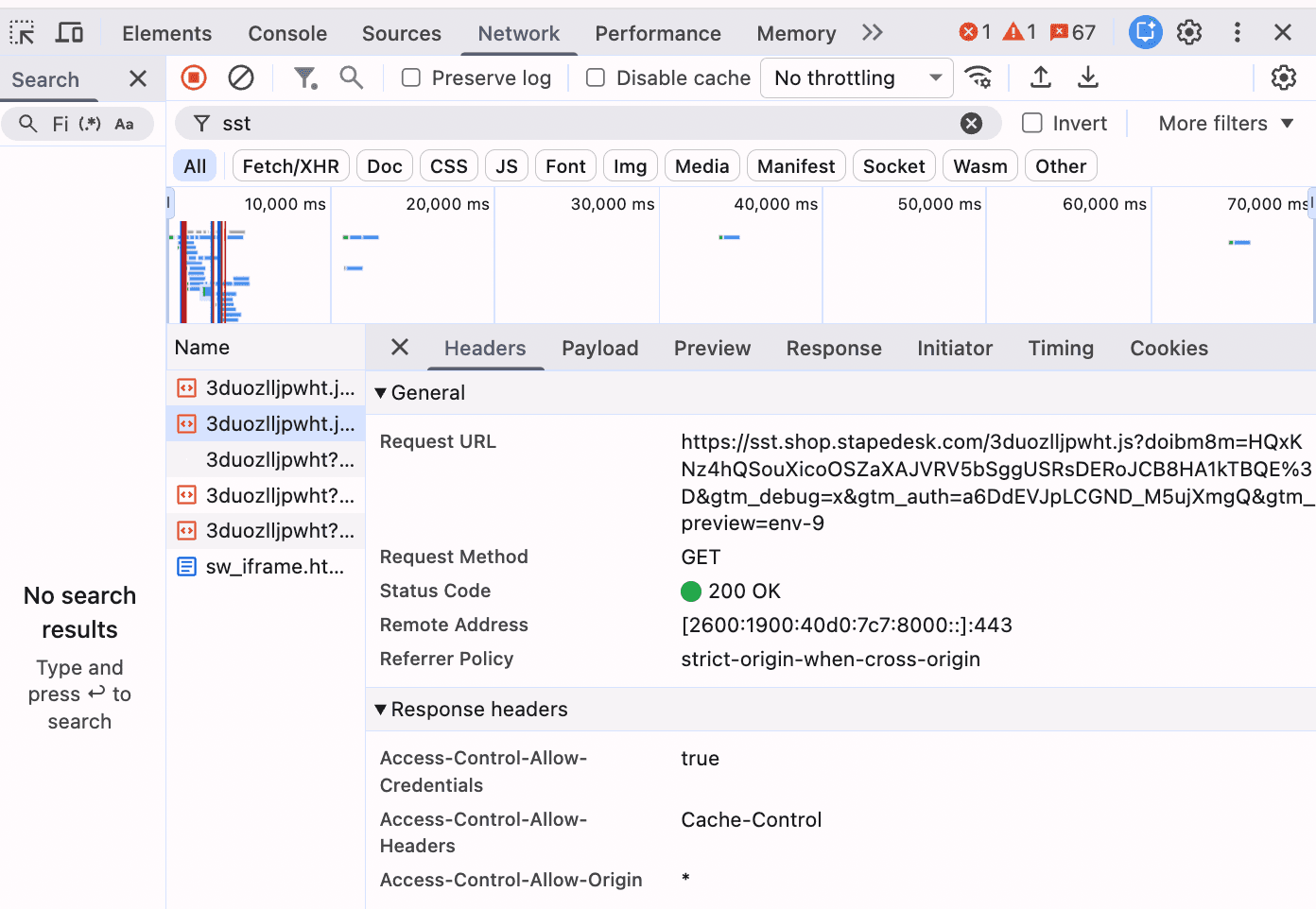
Task: Switch to the Payload tab
Action: coord(599,348)
